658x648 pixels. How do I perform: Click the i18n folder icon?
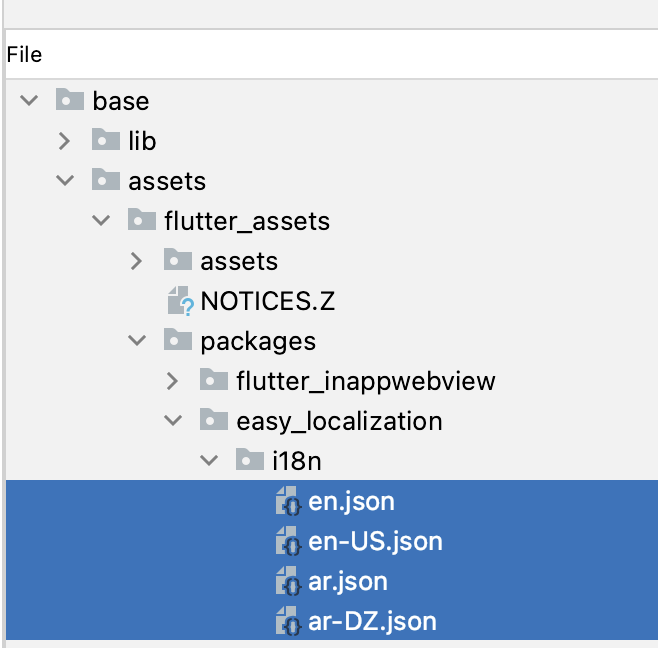(250, 459)
